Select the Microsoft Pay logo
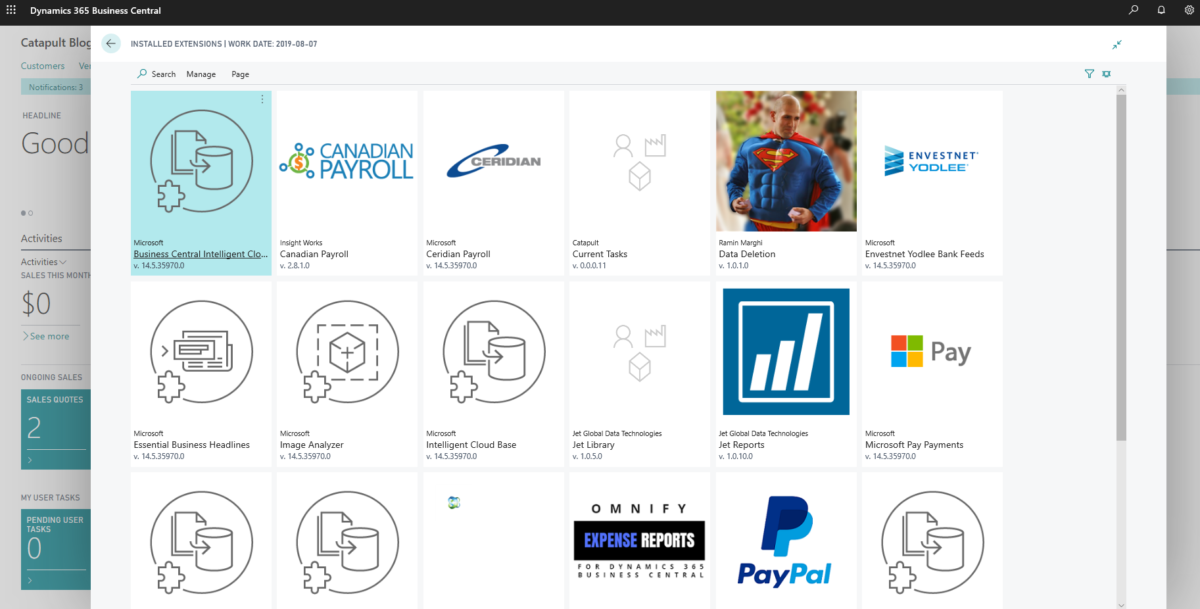1200x609 pixels. pos(931,352)
